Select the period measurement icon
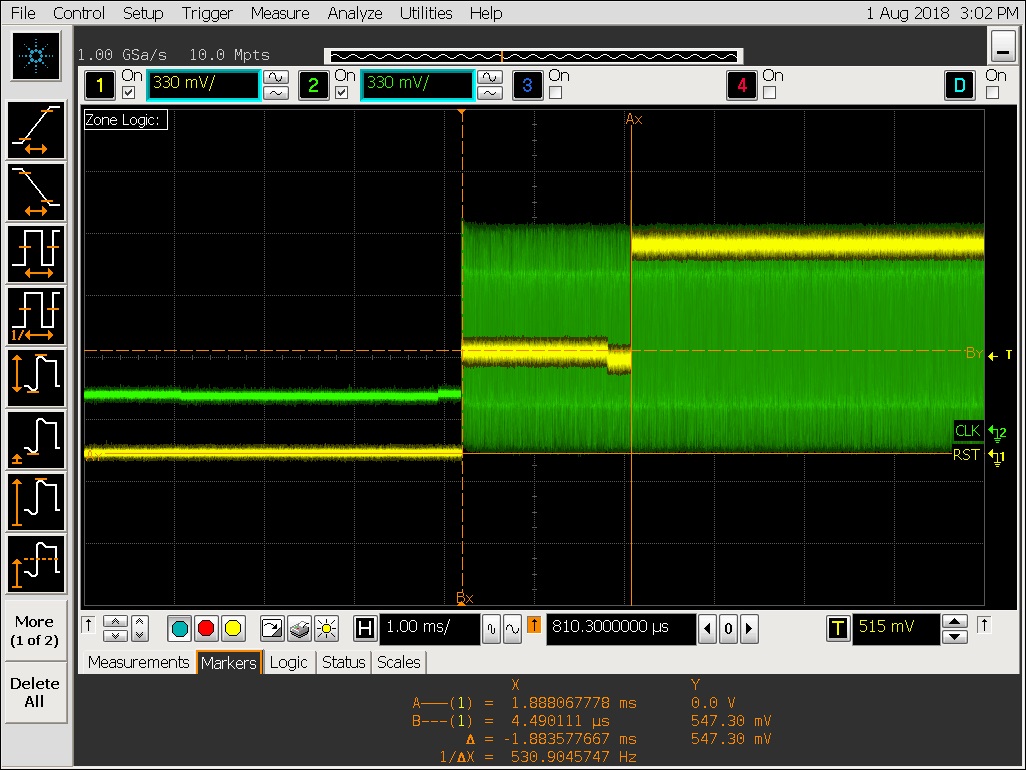The width and height of the screenshot is (1026, 770). click(36, 254)
